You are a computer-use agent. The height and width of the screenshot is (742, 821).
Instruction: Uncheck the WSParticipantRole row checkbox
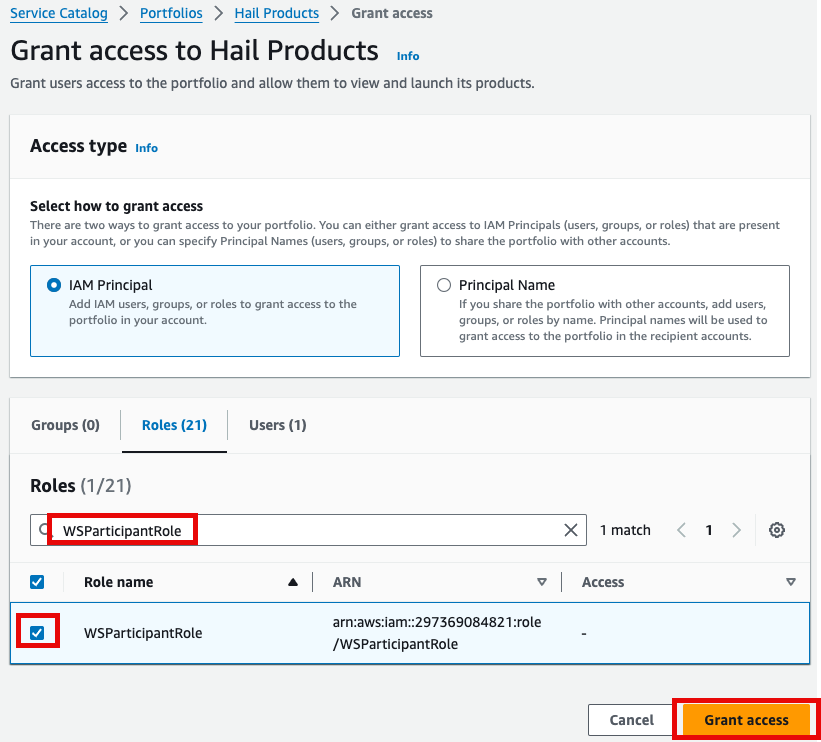click(37, 633)
